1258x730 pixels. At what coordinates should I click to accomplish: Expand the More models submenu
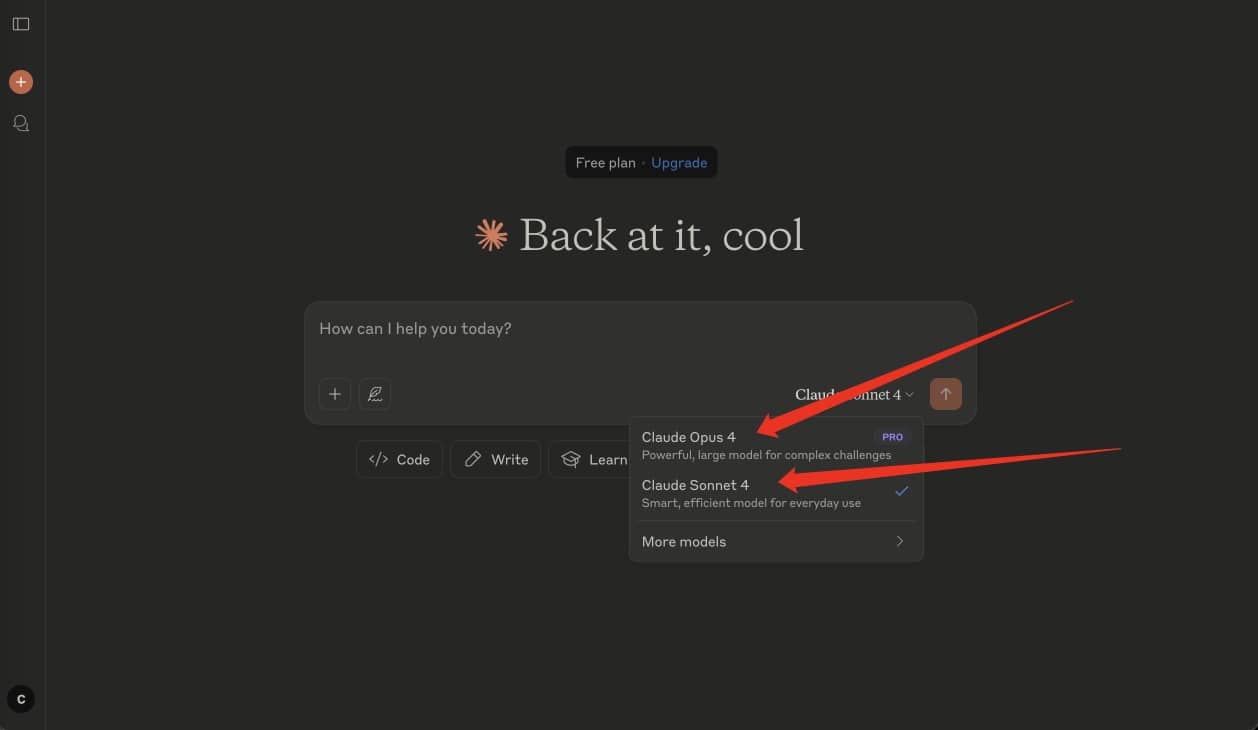(775, 541)
